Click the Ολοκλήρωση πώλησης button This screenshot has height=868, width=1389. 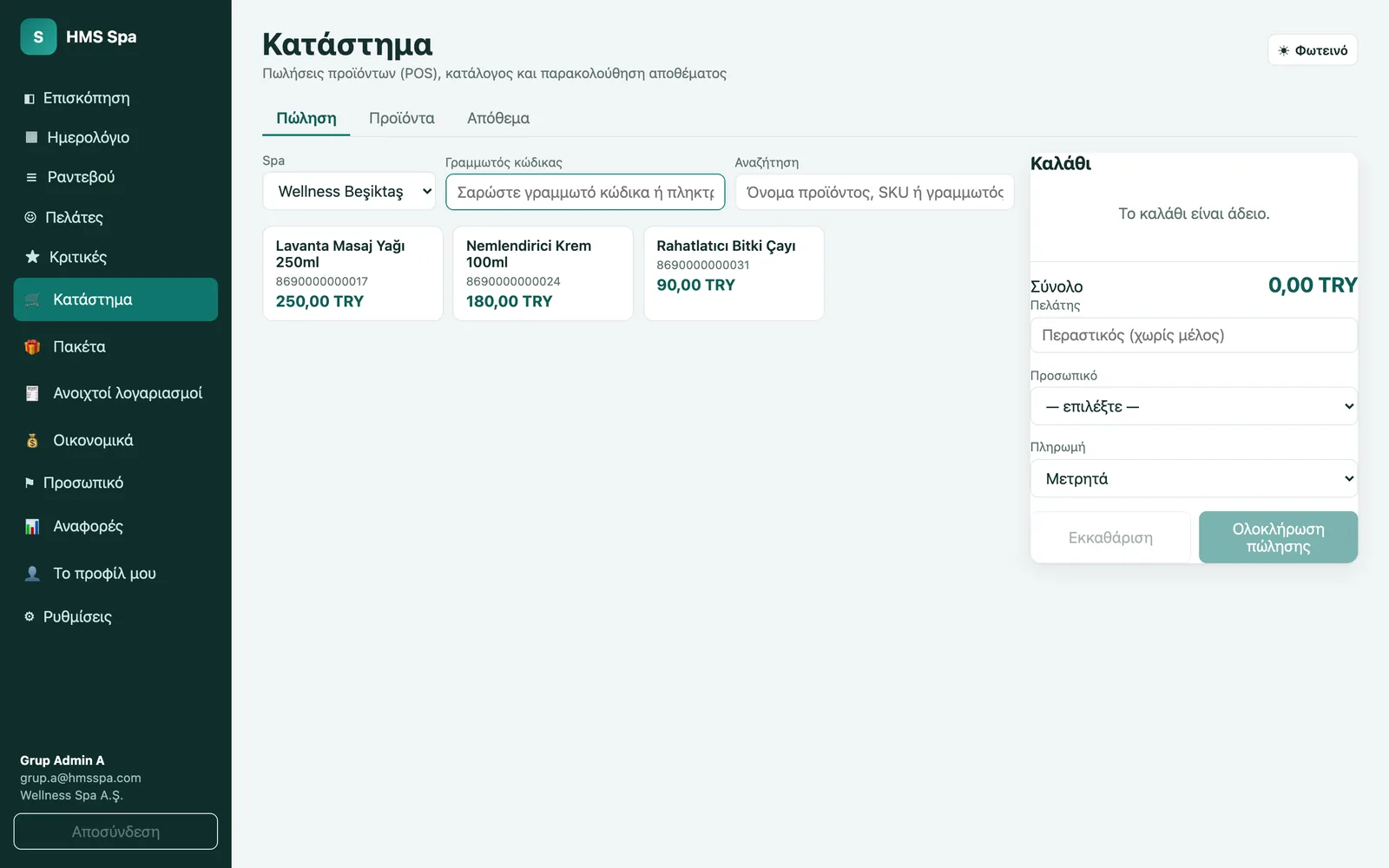tap(1278, 537)
